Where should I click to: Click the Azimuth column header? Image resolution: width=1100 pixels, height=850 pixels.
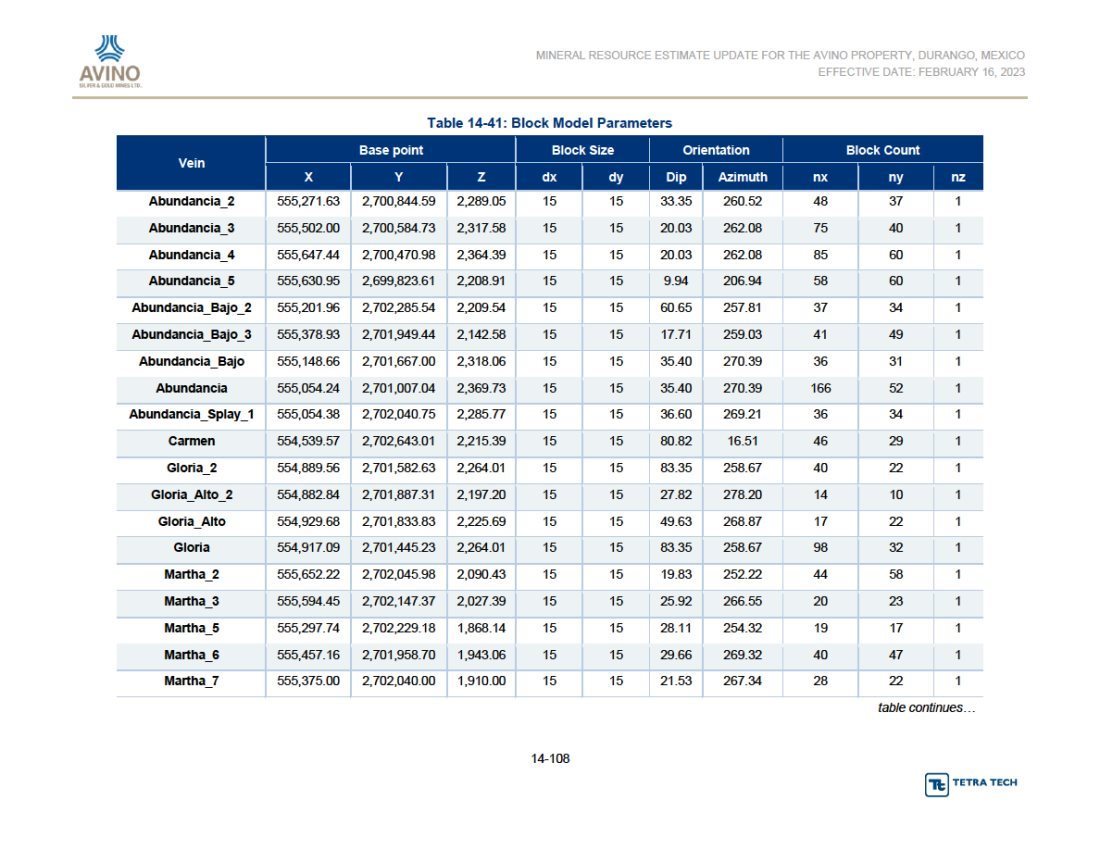(742, 177)
